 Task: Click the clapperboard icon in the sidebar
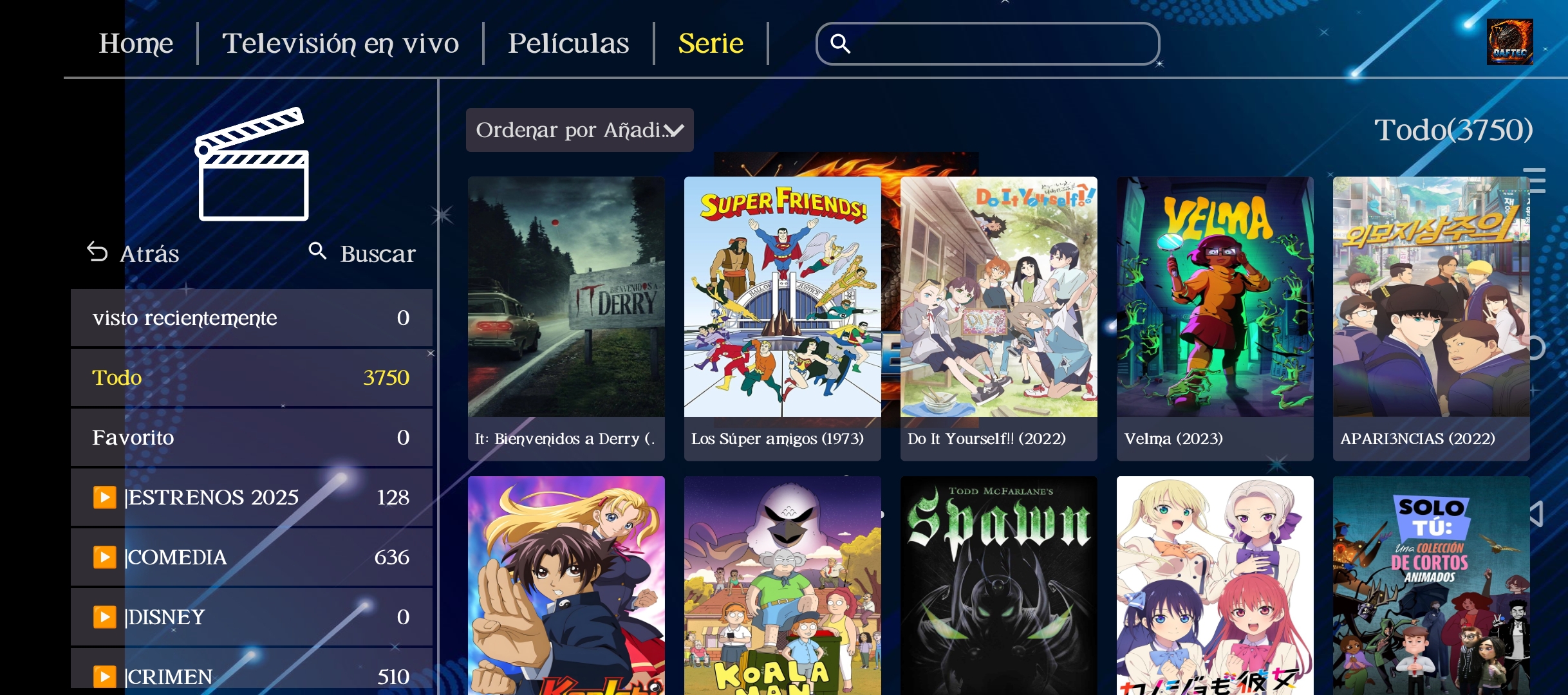coord(253,164)
